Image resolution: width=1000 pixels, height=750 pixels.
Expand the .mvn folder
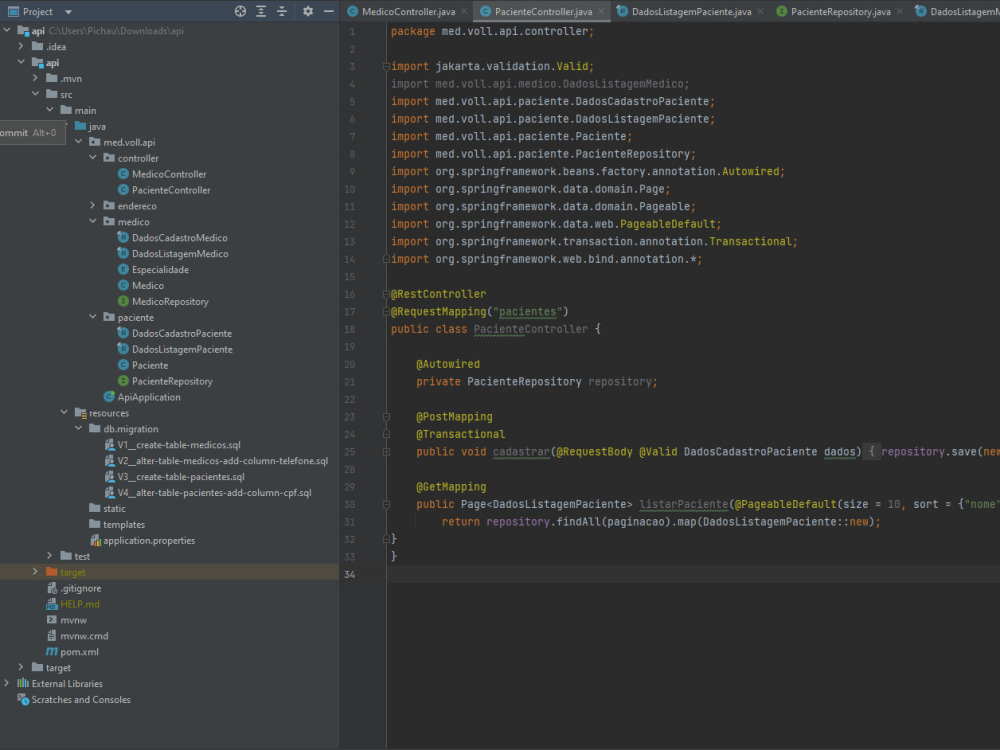tap(36, 78)
